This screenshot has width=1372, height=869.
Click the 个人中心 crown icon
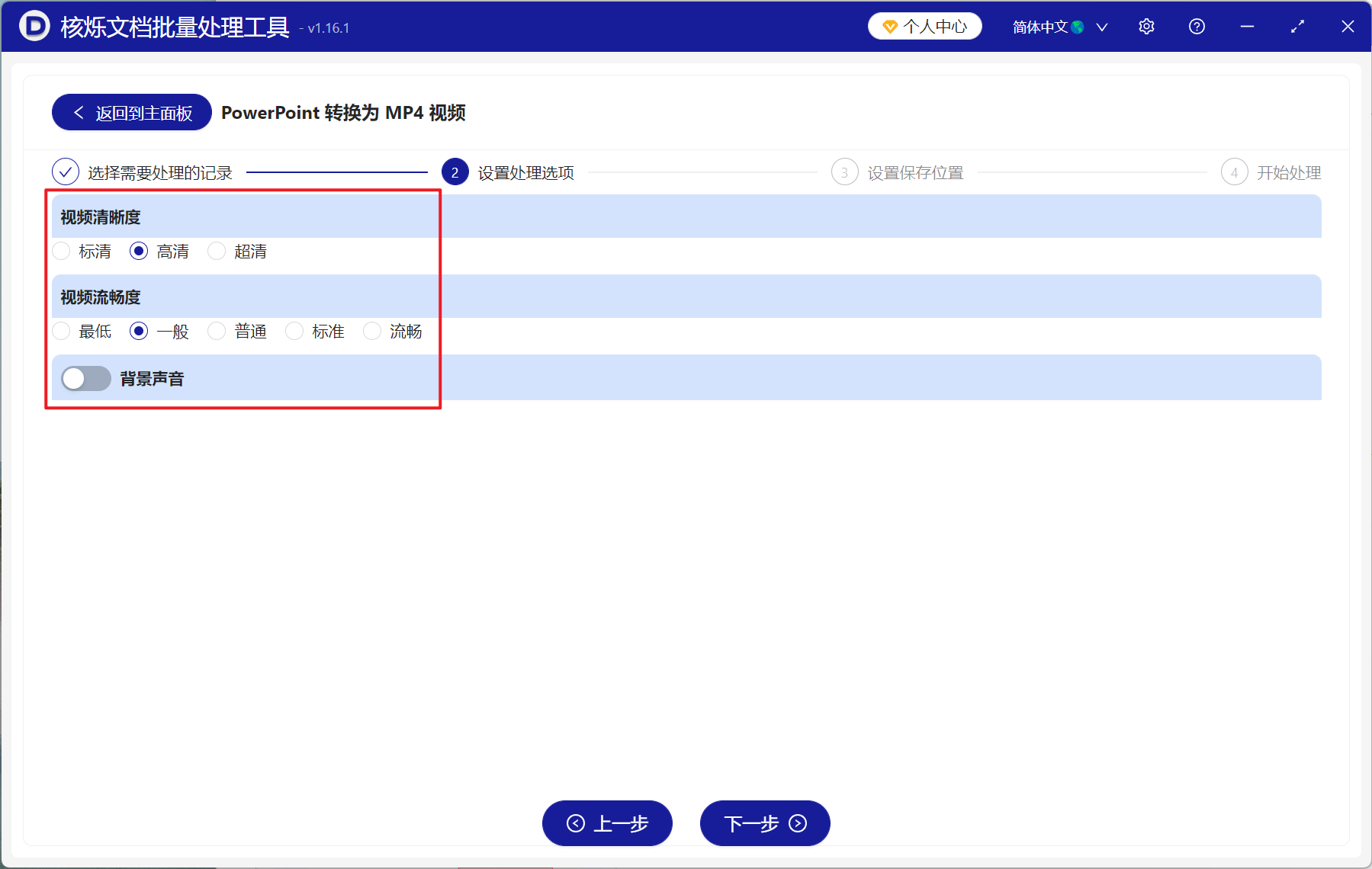click(890, 25)
